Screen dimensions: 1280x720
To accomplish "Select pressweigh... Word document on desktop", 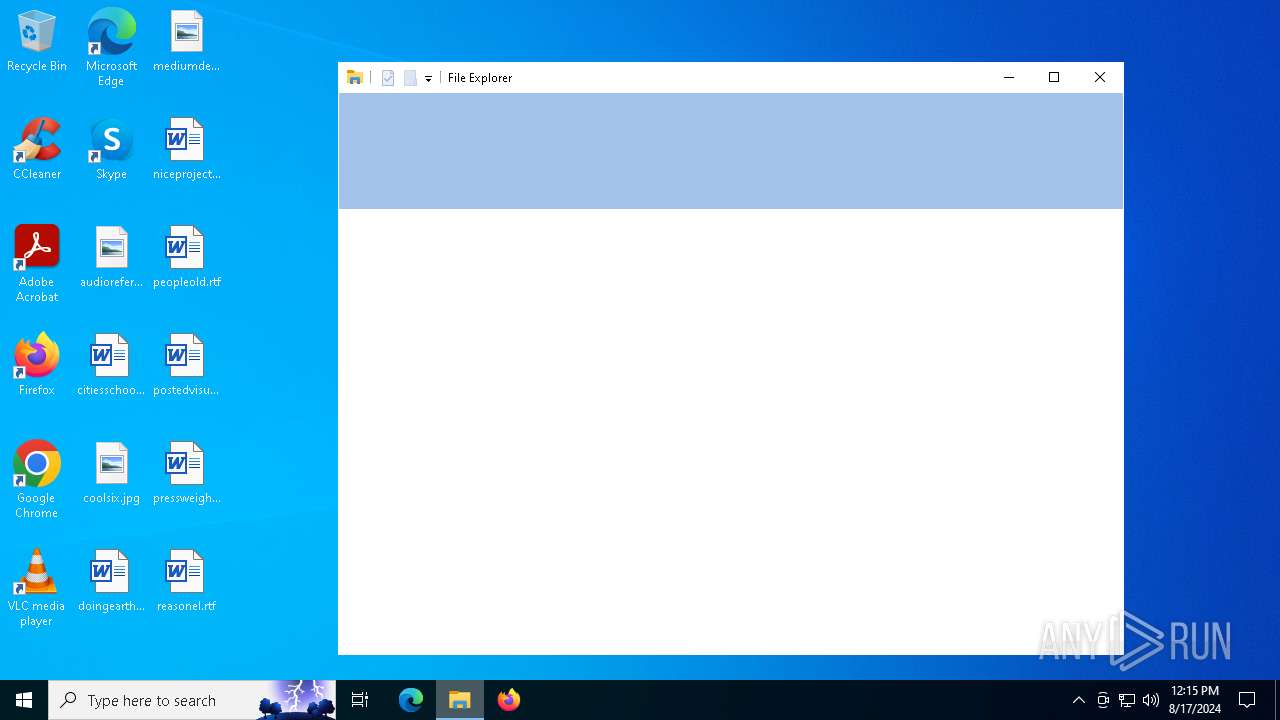I will point(186,474).
